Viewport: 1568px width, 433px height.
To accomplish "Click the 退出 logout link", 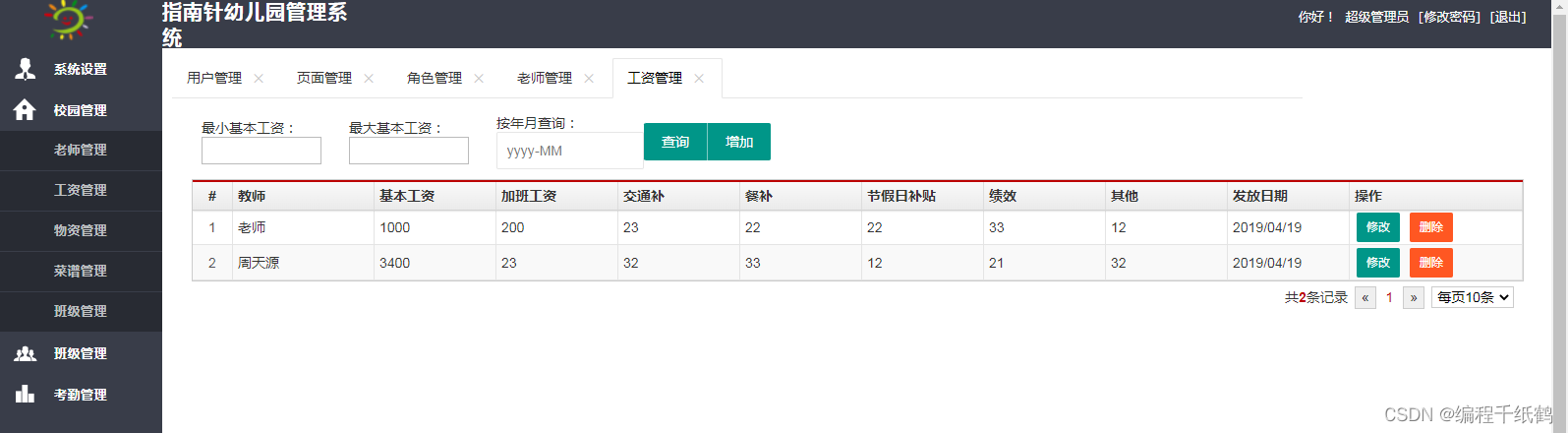I will click(x=1508, y=17).
